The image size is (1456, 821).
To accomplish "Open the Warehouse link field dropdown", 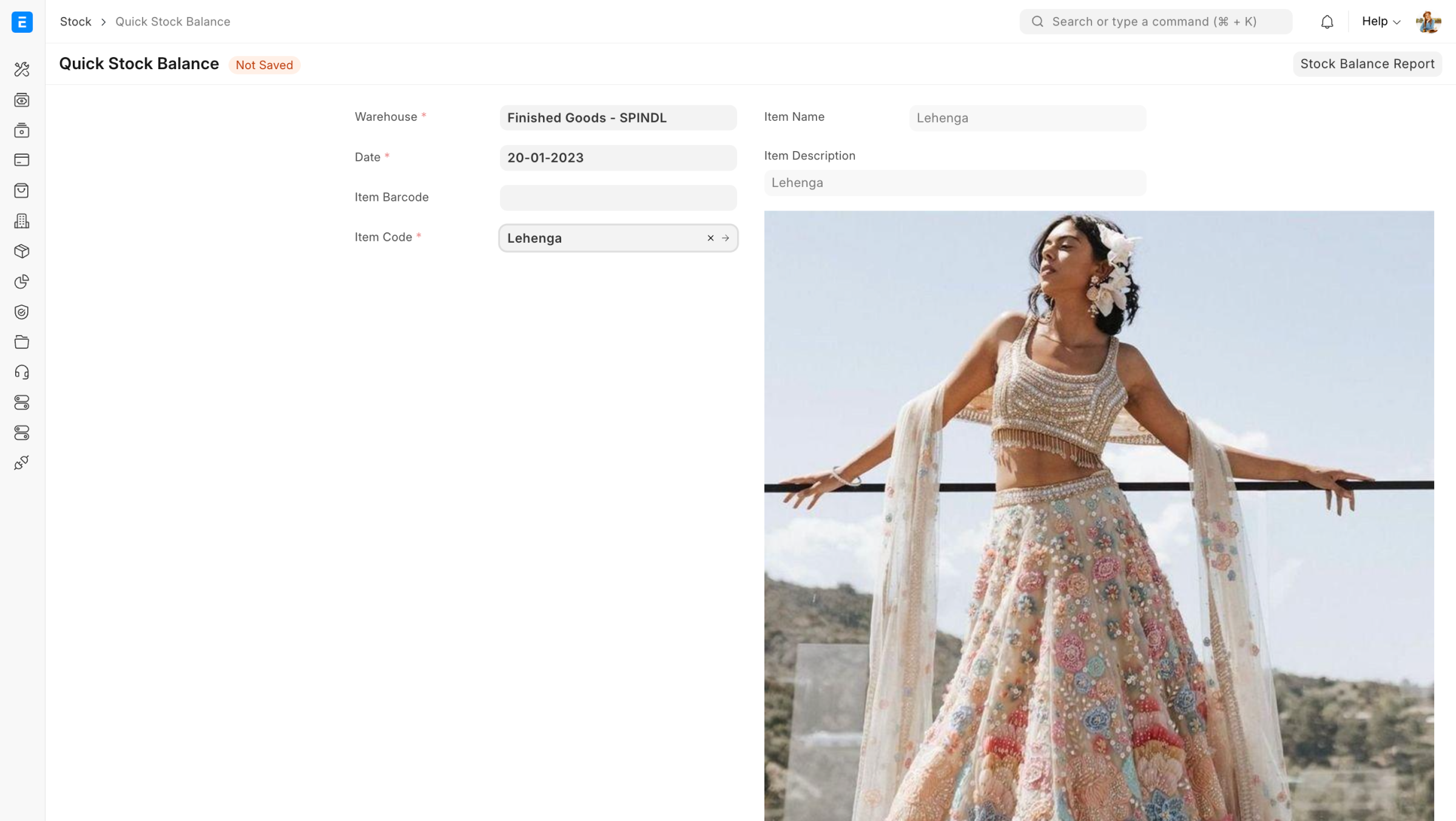I will pos(618,118).
